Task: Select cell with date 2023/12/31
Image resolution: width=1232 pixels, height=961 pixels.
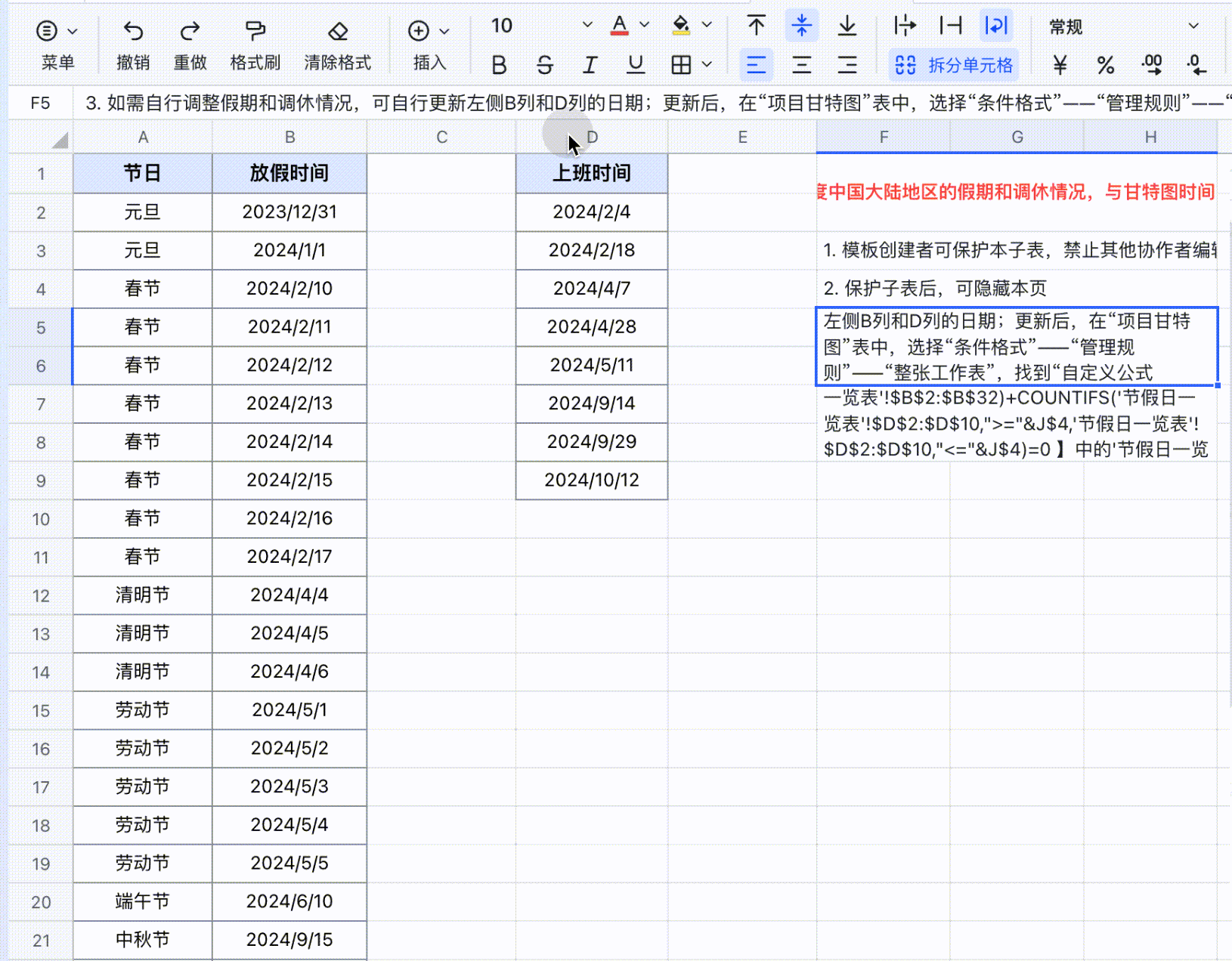Action: [x=289, y=212]
